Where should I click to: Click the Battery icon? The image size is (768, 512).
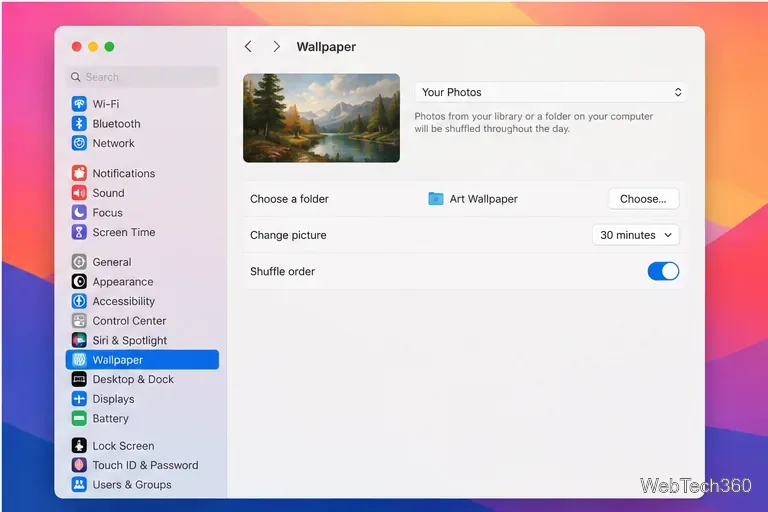pos(79,418)
